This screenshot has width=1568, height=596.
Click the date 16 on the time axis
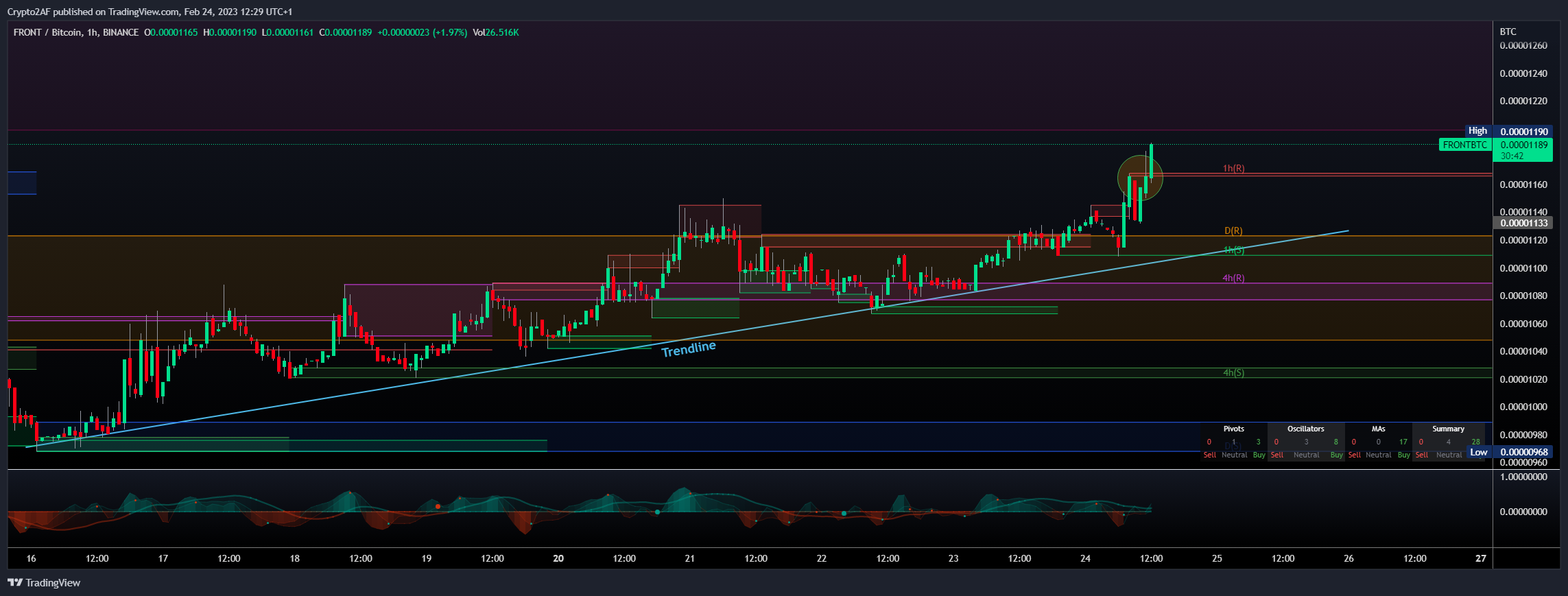[x=31, y=558]
